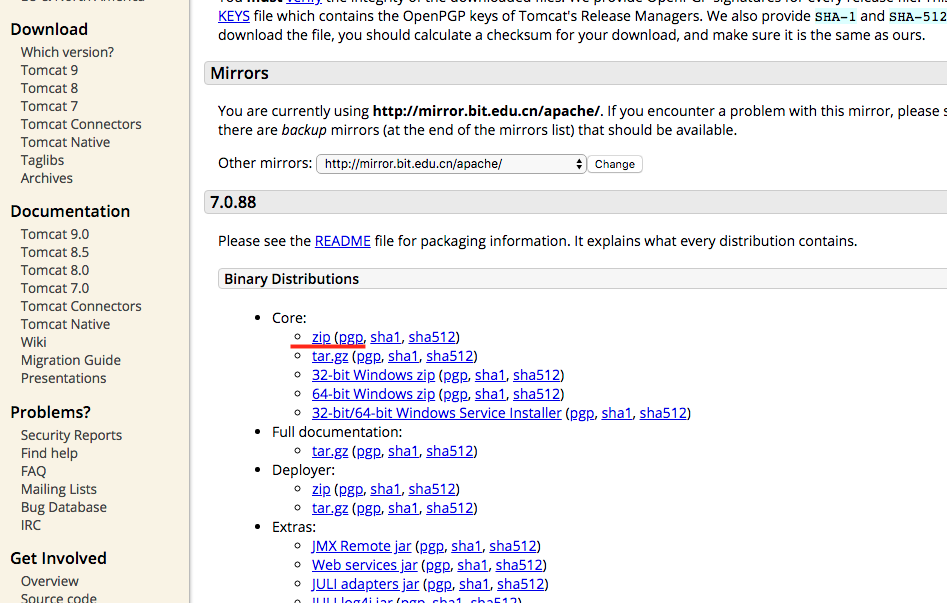Click the Change mirror button
Viewport: 947px width, 603px height.
click(x=615, y=164)
